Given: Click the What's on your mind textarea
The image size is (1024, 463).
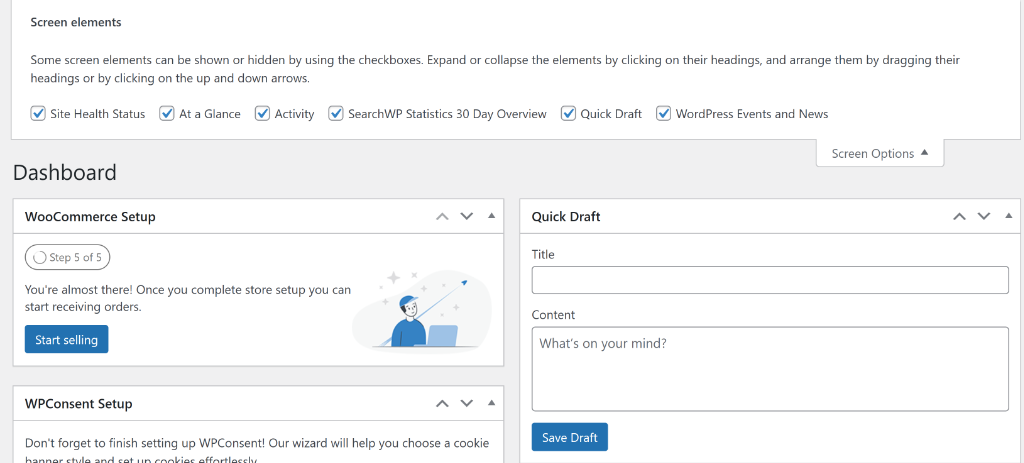Looking at the screenshot, I should pos(770,369).
